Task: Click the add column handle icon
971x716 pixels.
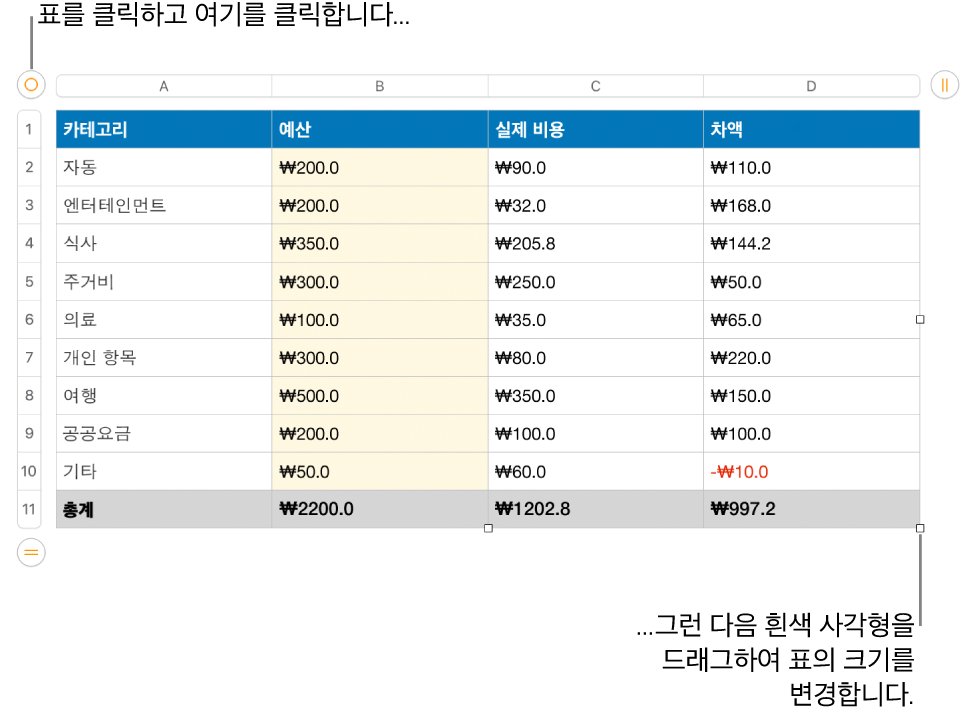Action: pyautogui.click(x=944, y=85)
